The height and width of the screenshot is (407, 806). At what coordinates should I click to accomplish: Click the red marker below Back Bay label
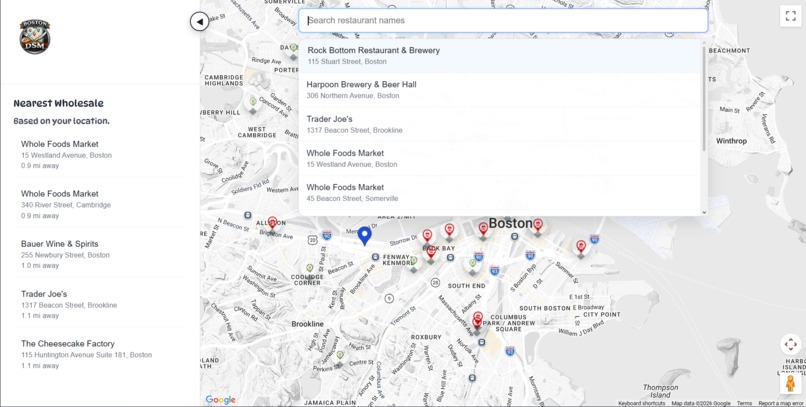[x=431, y=252]
